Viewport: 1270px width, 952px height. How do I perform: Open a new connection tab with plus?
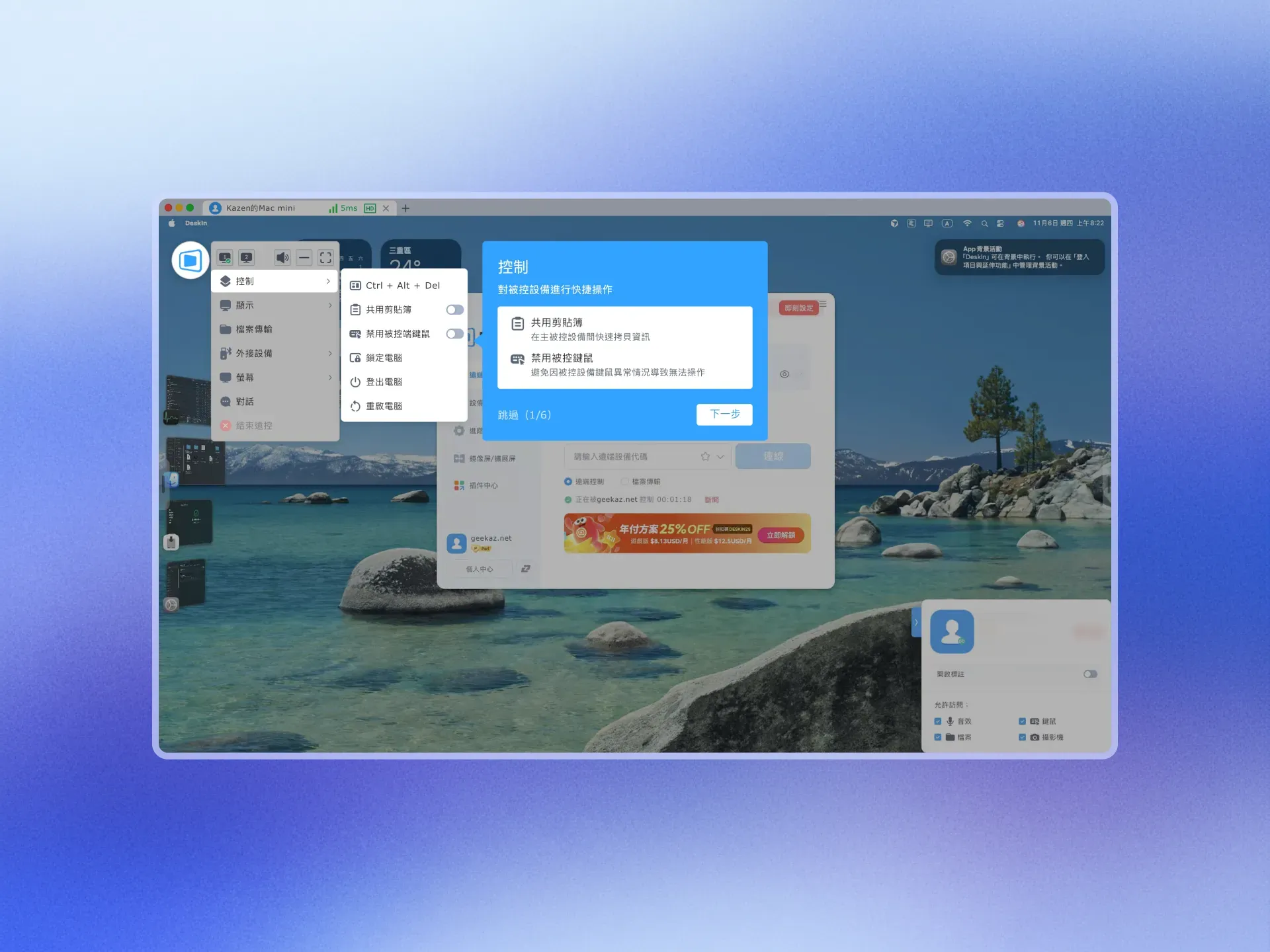click(x=405, y=208)
